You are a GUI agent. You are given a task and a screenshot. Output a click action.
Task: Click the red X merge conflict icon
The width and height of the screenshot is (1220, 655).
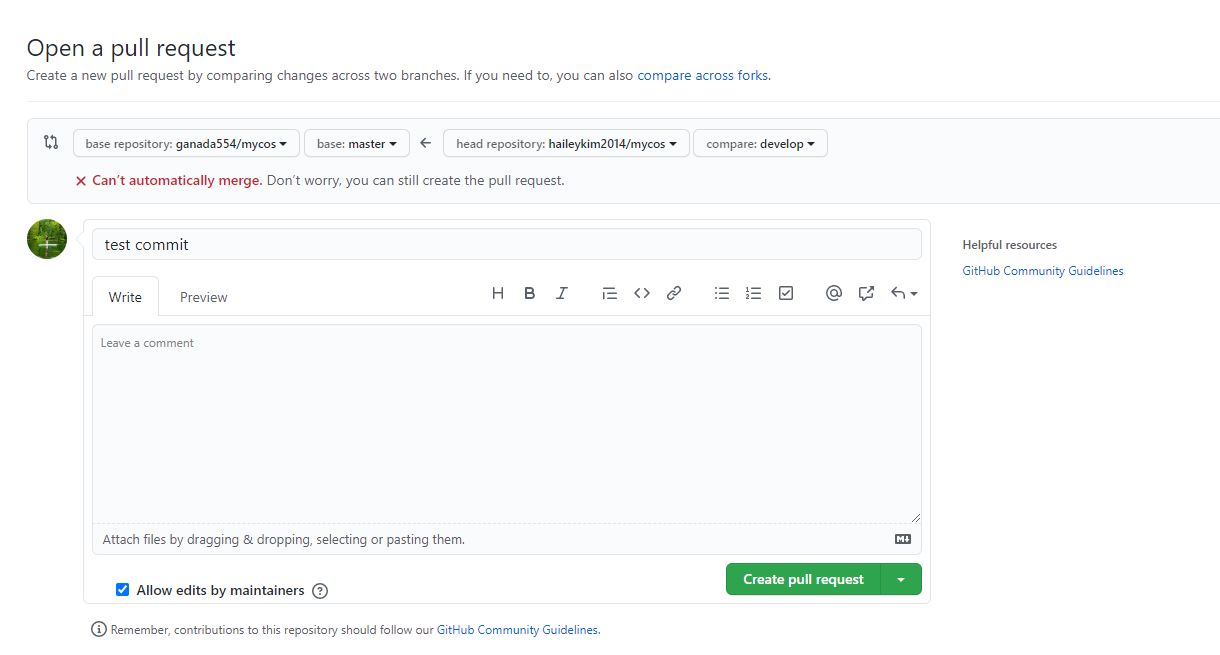81,181
